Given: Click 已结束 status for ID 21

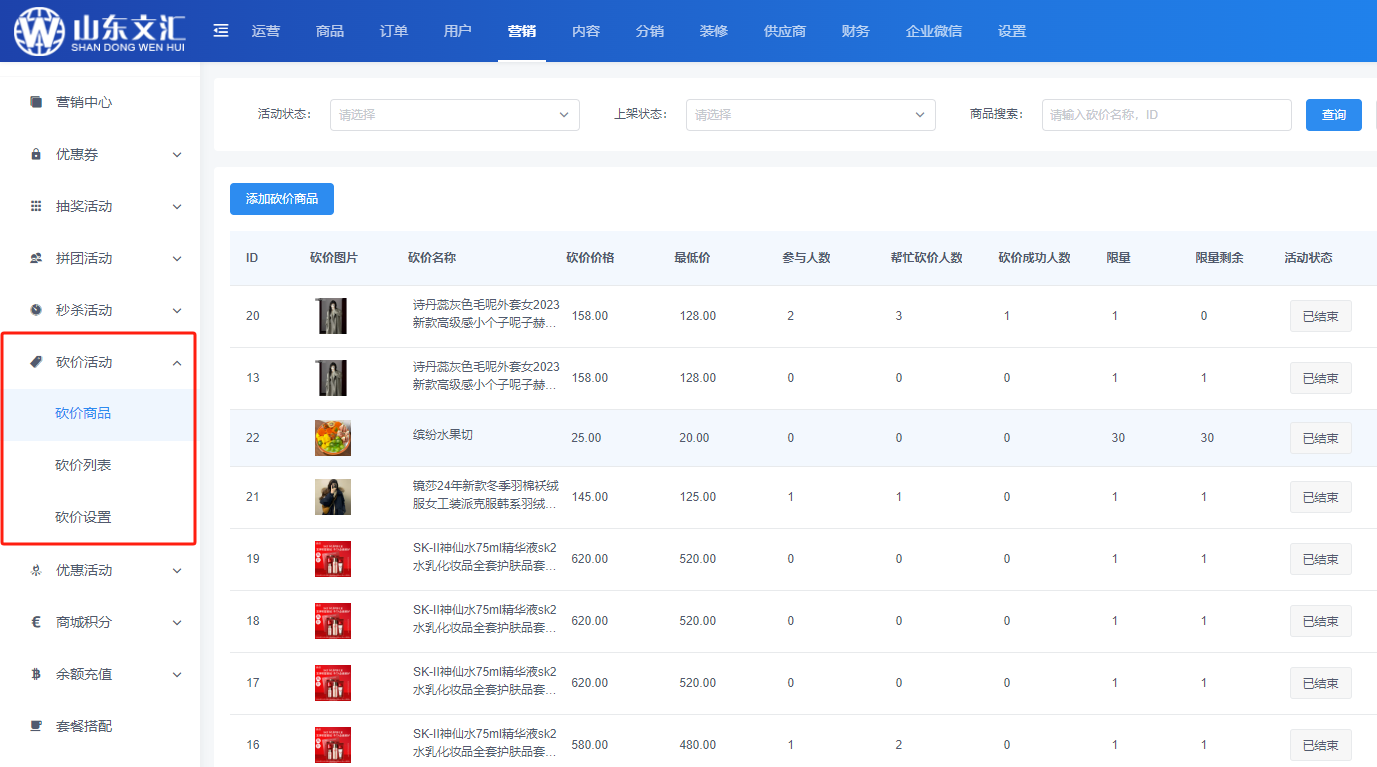Looking at the screenshot, I should pos(1321,497).
